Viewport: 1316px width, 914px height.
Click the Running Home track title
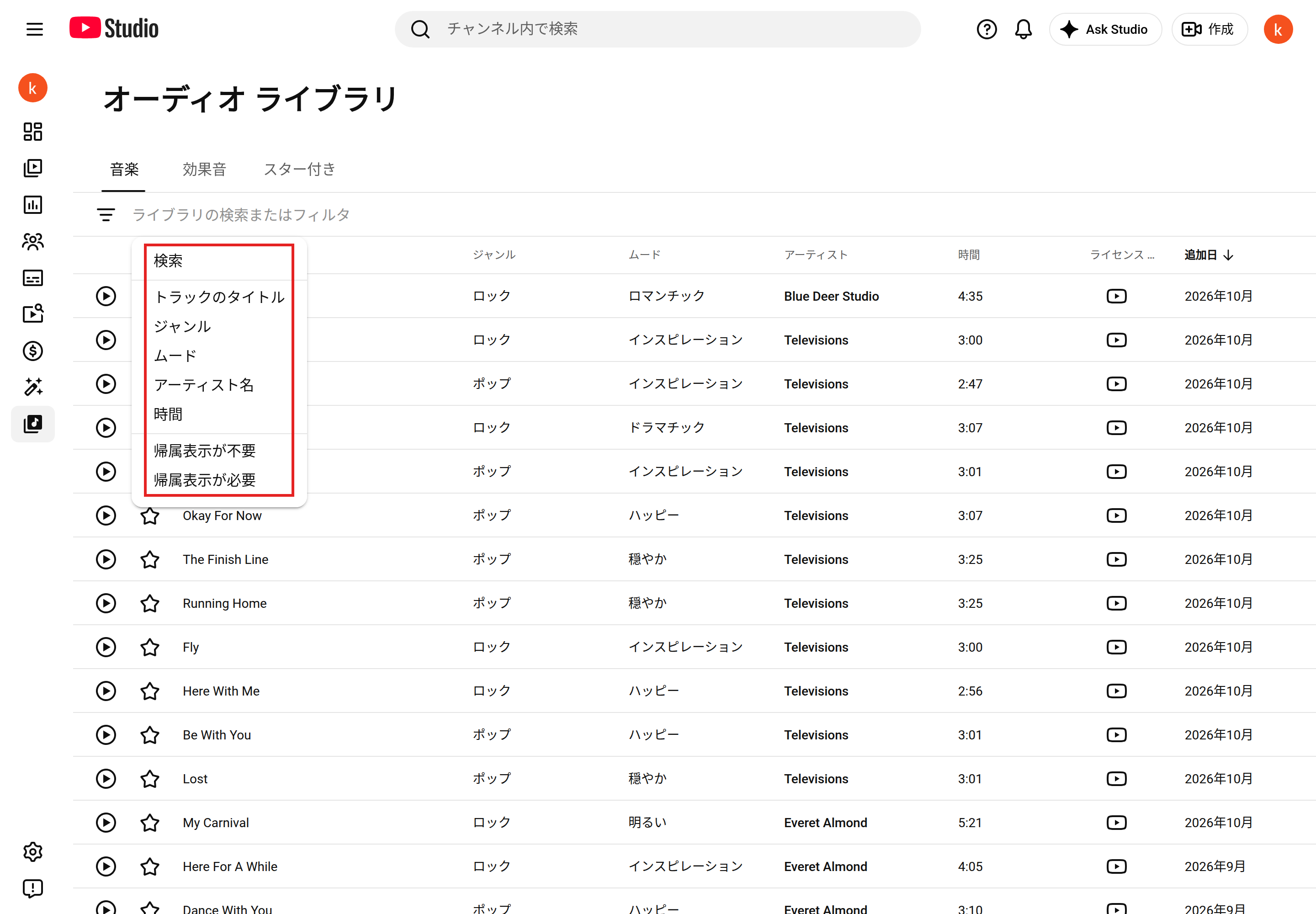pyautogui.click(x=224, y=603)
